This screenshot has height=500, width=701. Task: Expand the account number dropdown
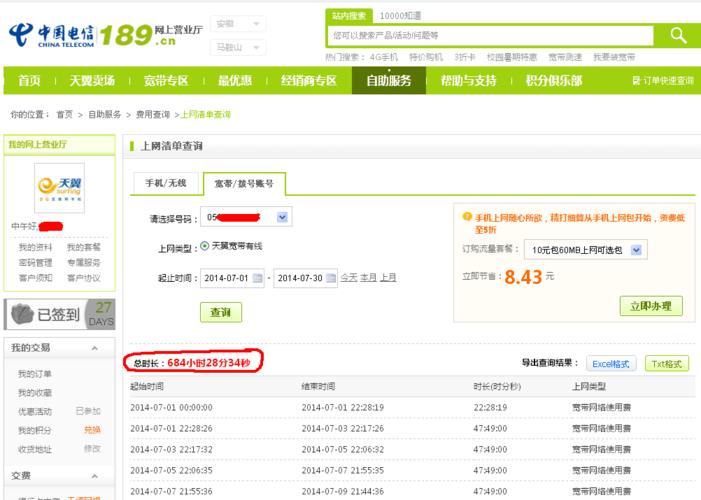(x=283, y=217)
